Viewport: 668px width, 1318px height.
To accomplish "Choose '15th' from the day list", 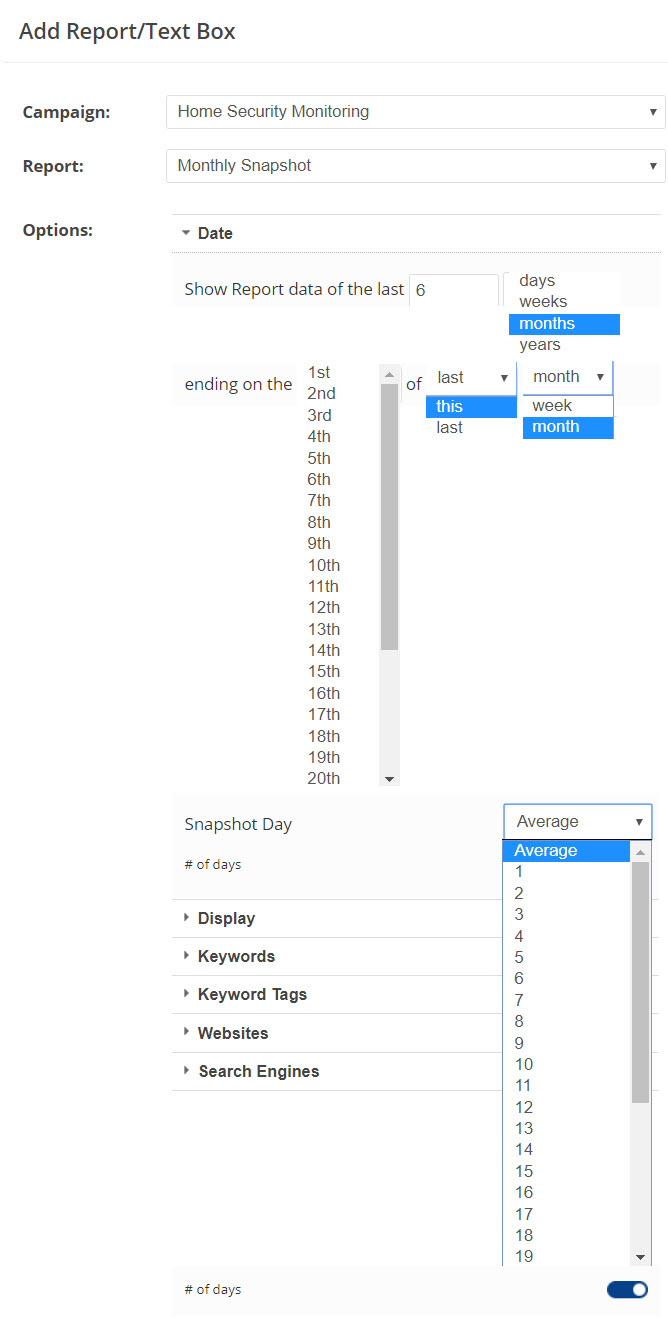I will coord(323,672).
